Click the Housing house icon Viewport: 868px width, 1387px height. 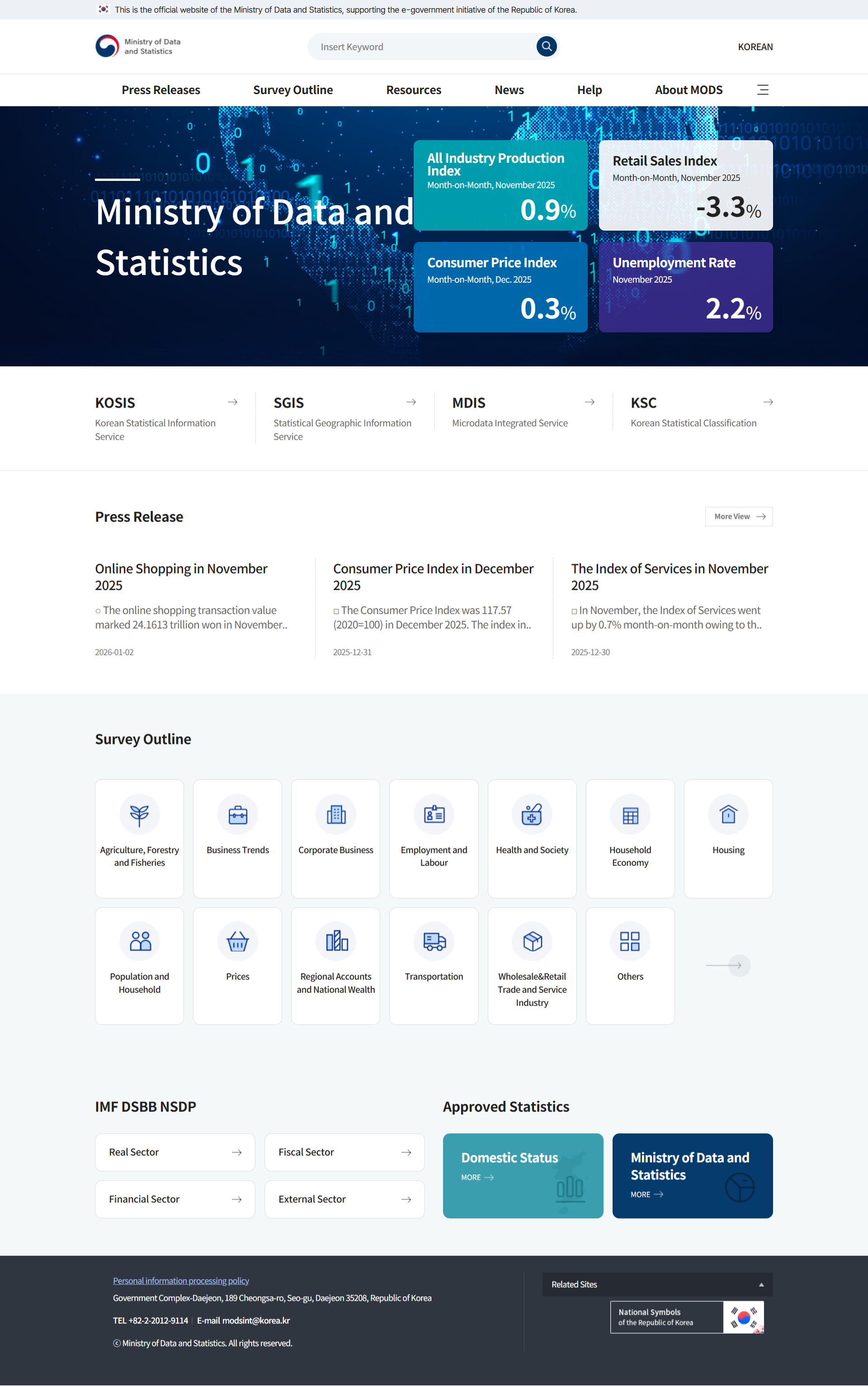pos(728,814)
